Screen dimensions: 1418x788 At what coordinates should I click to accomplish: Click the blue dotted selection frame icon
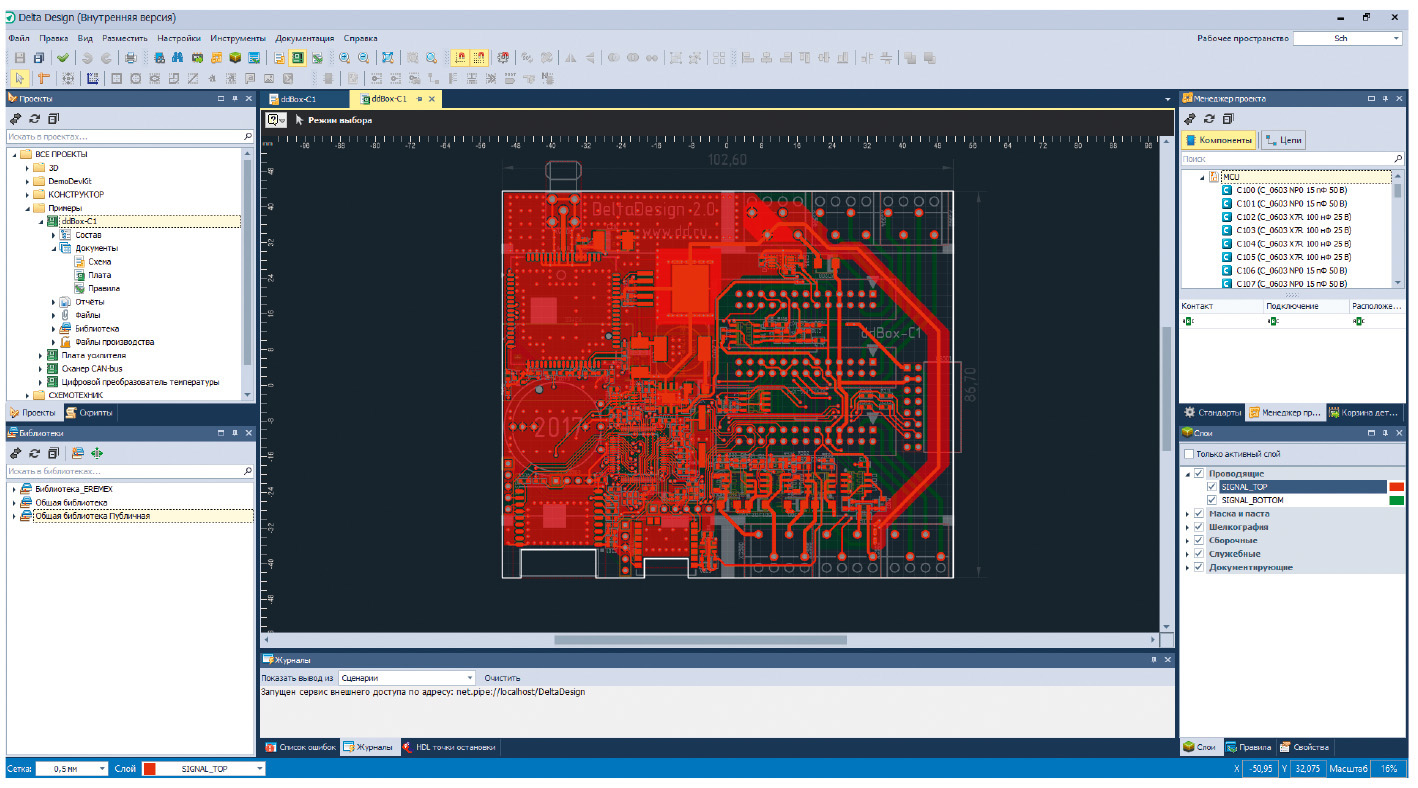pos(92,78)
